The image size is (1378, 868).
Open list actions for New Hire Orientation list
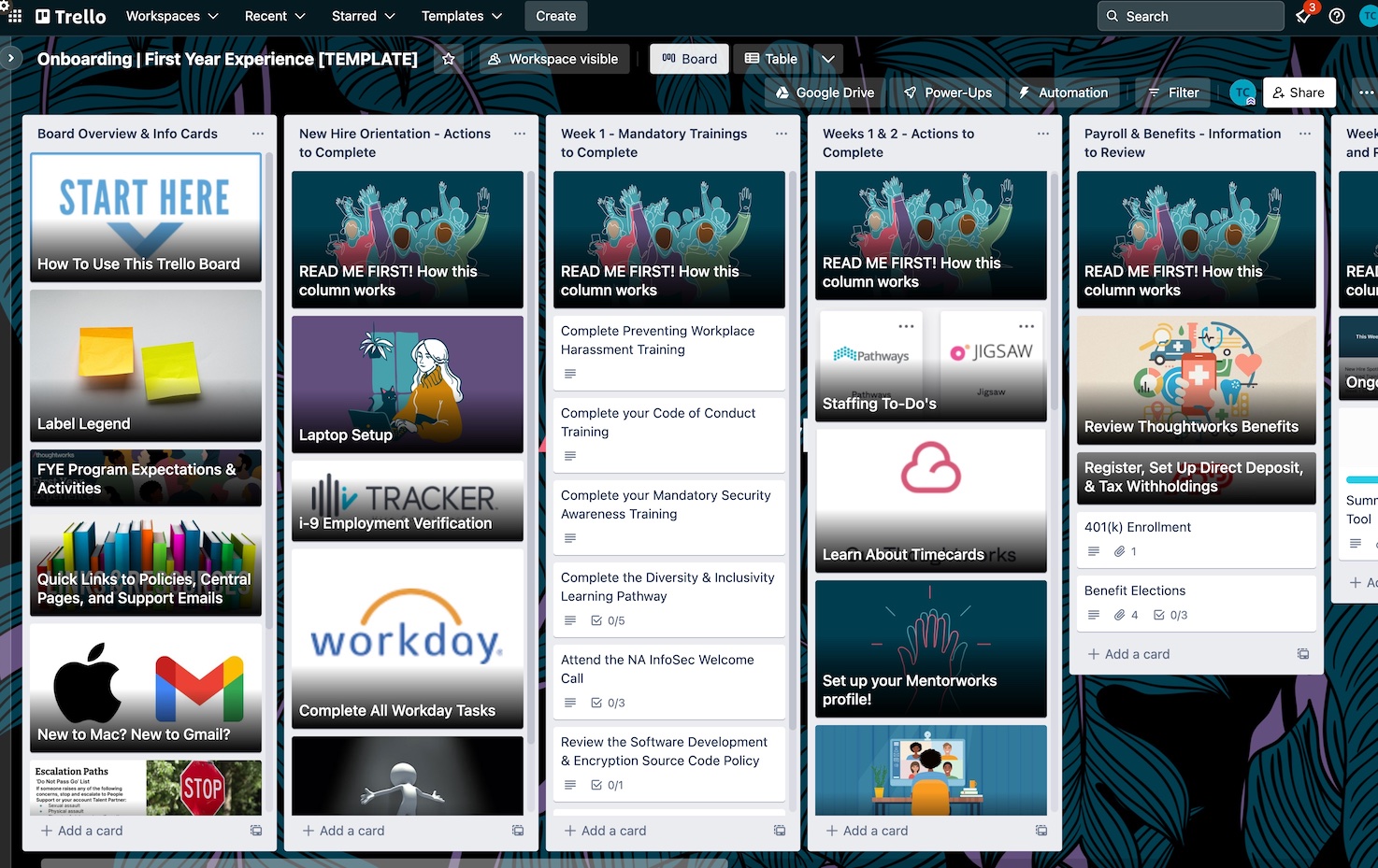coord(519,134)
